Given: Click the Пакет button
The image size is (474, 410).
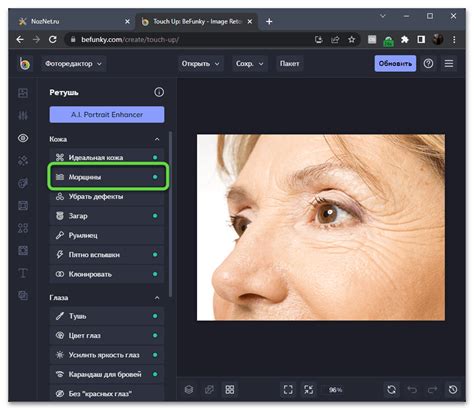Looking at the screenshot, I should pos(289,63).
